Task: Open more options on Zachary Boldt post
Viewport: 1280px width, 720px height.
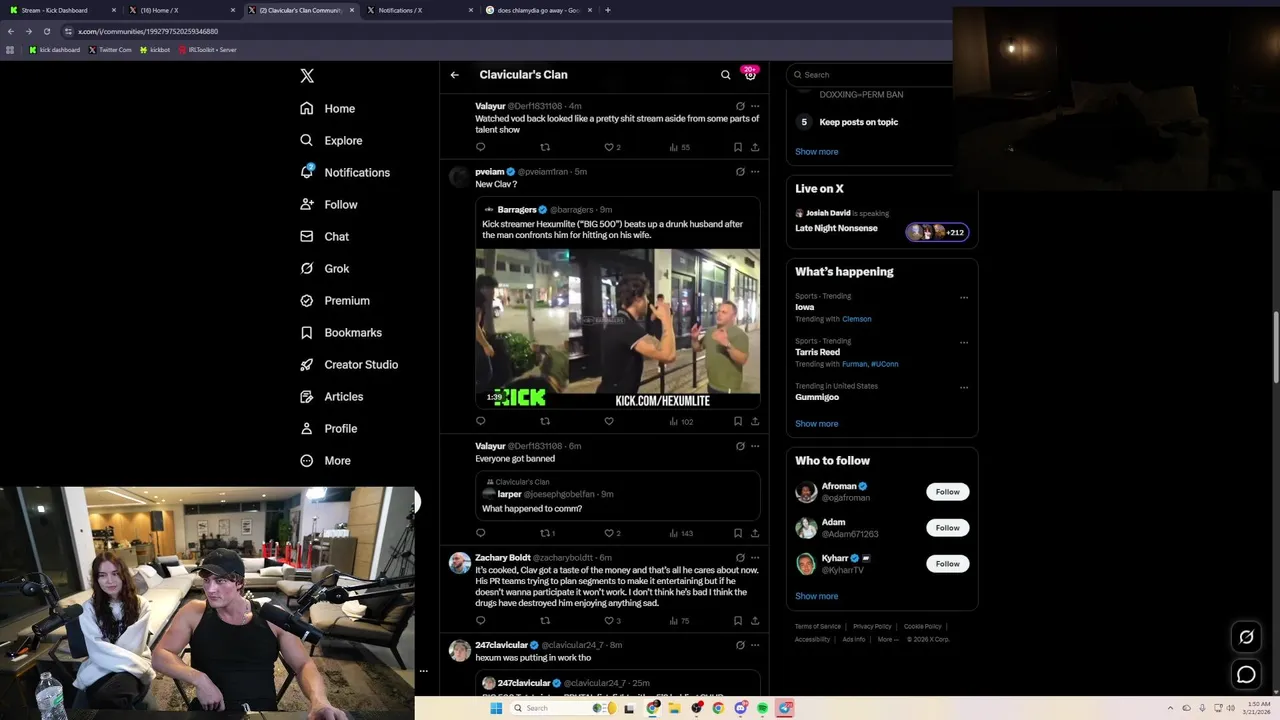Action: pyautogui.click(x=755, y=558)
